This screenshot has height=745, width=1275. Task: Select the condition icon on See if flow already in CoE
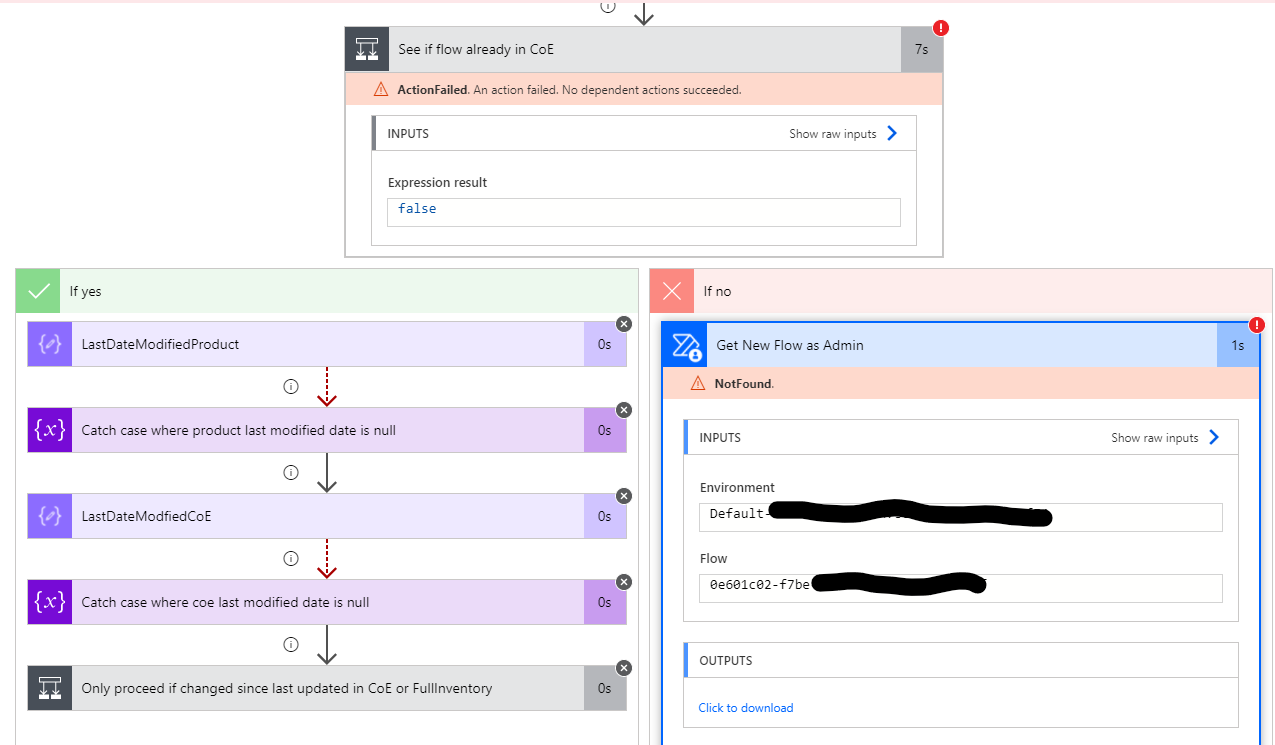[x=366, y=48]
